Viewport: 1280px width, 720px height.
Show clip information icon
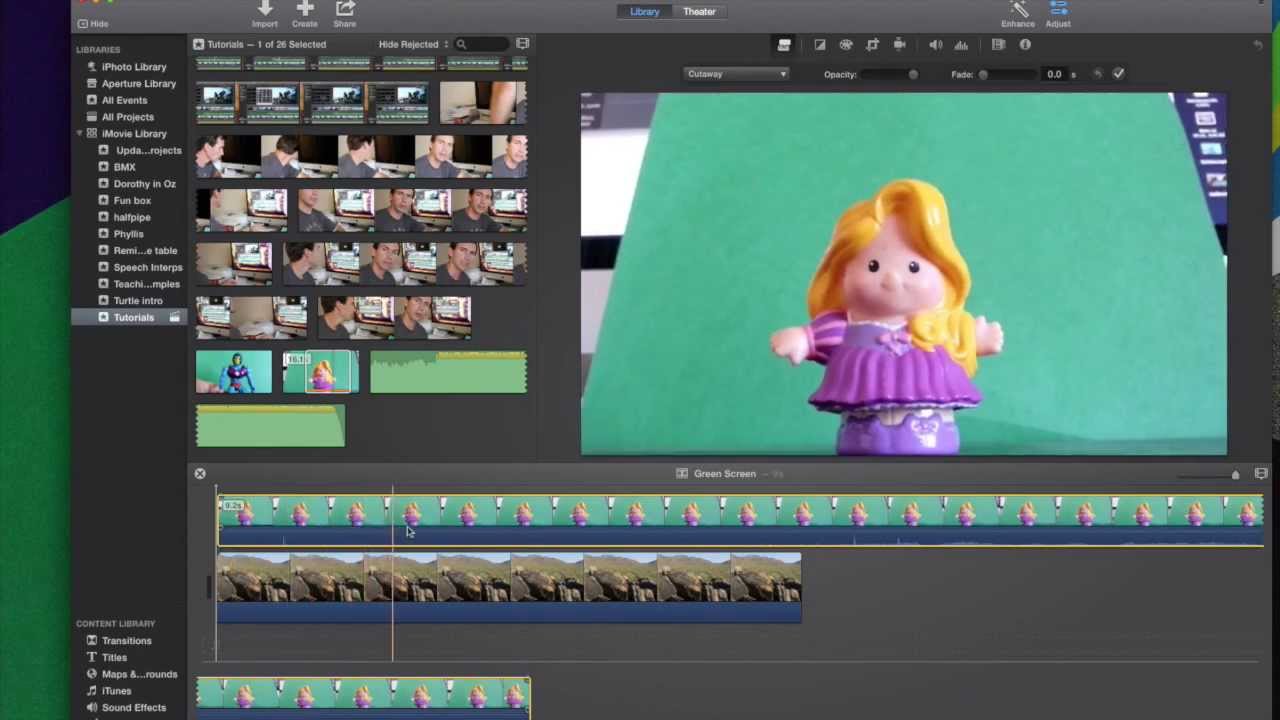click(1025, 44)
